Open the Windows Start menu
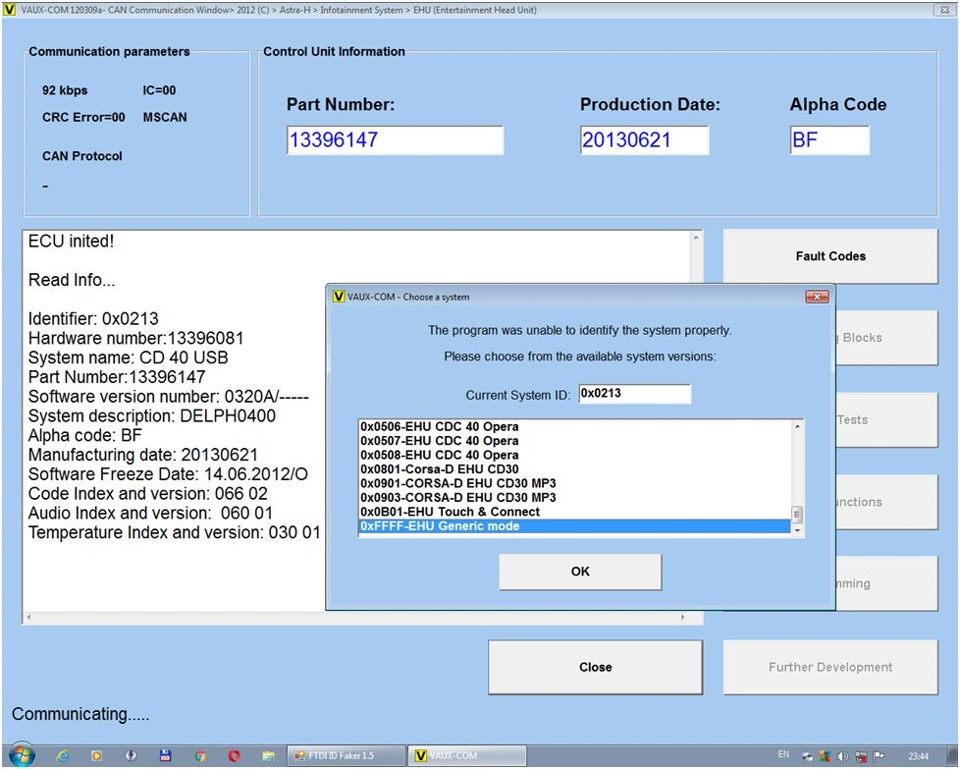Viewport: 960px width, 769px height. point(23,756)
